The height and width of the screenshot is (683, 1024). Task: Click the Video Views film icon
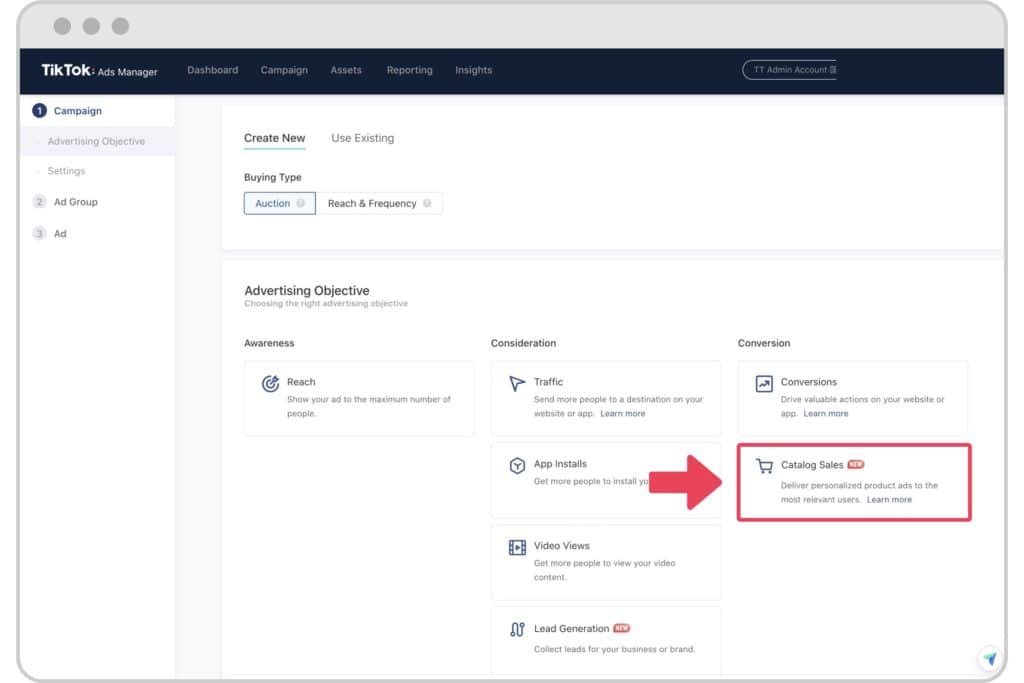tap(517, 547)
